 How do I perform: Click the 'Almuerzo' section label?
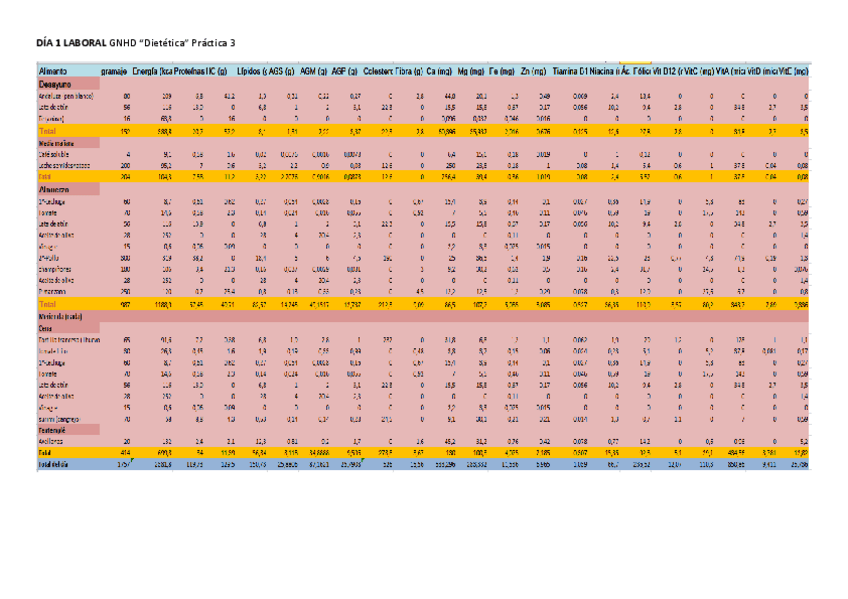click(x=54, y=190)
